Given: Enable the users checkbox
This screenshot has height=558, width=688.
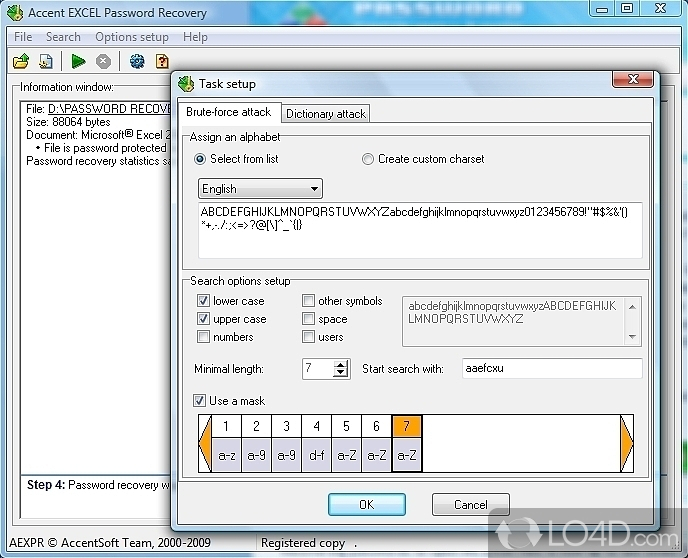Looking at the screenshot, I should pos(308,337).
